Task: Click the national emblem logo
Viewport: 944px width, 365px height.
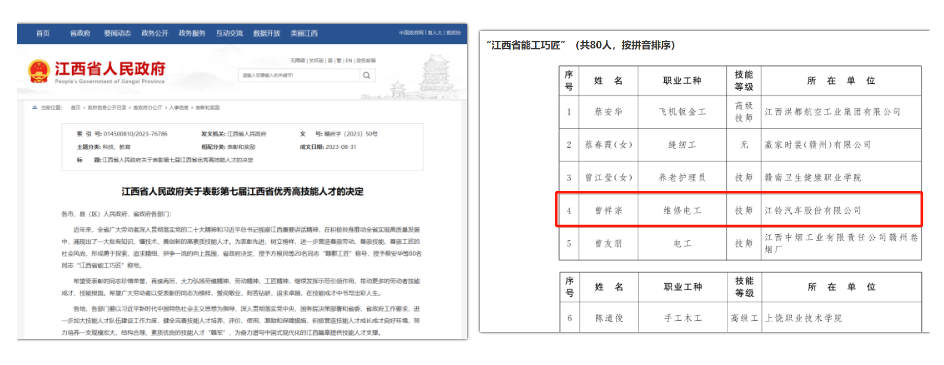Action: (x=39, y=71)
